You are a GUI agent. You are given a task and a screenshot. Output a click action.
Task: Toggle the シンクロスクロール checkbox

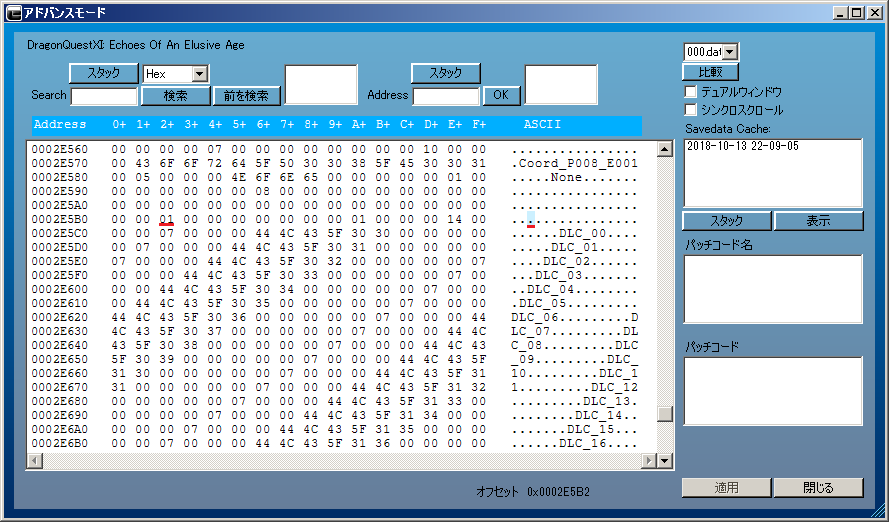(x=690, y=110)
